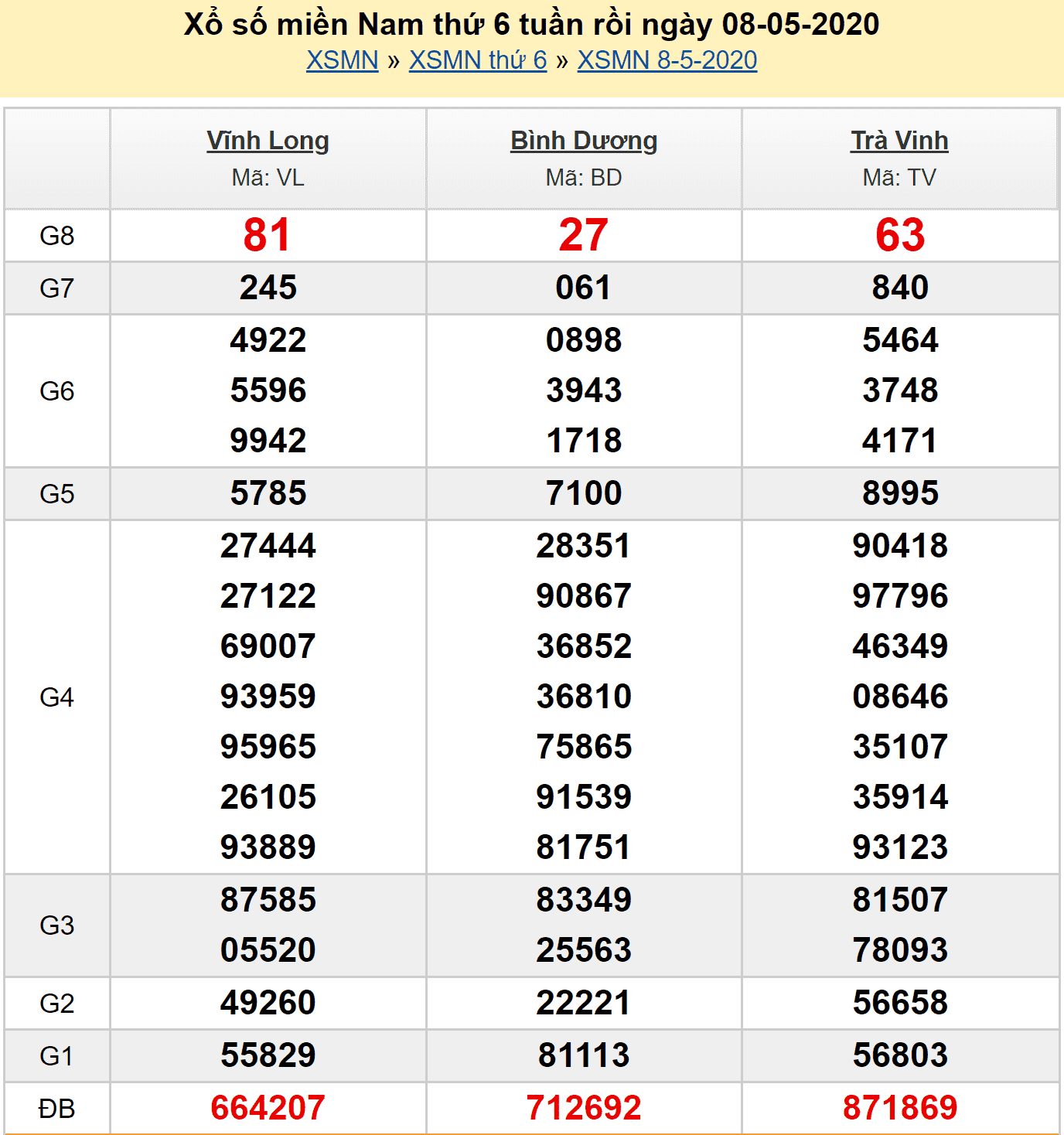Select G6 number 3748
1064x1135 pixels.
[900, 390]
